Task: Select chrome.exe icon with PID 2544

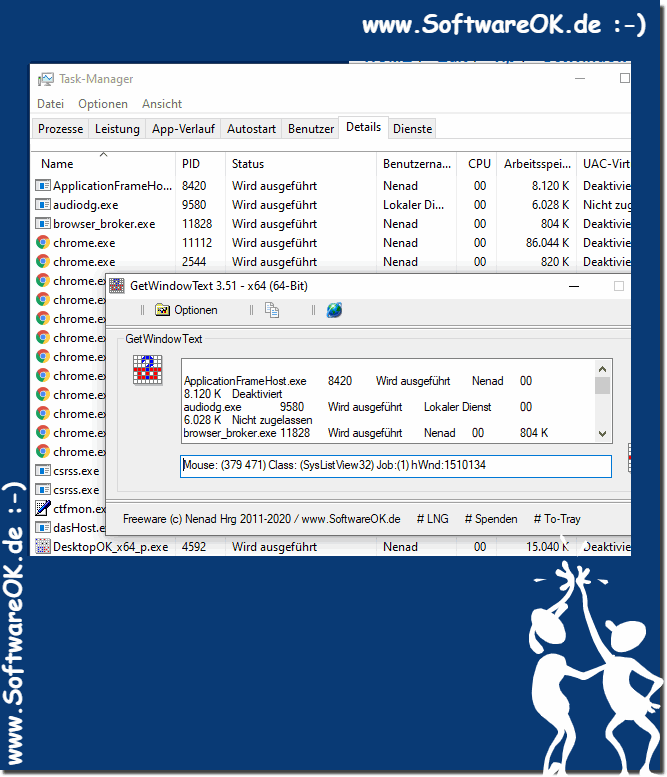Action: pos(43,262)
